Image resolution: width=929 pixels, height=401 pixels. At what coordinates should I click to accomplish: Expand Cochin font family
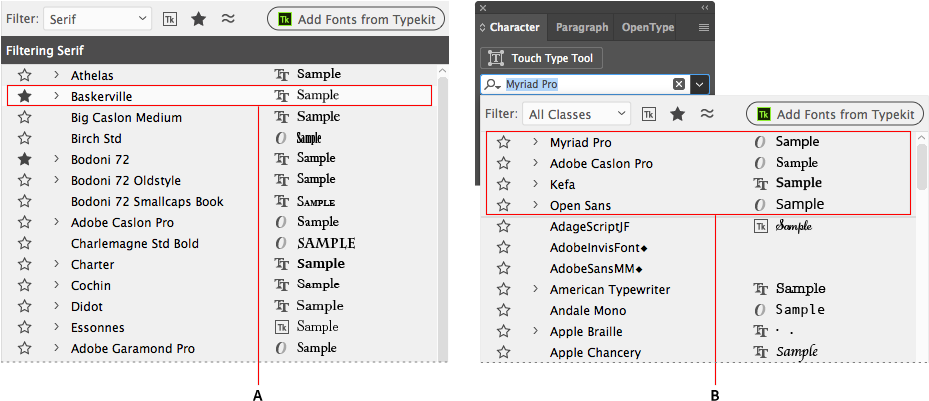56,285
